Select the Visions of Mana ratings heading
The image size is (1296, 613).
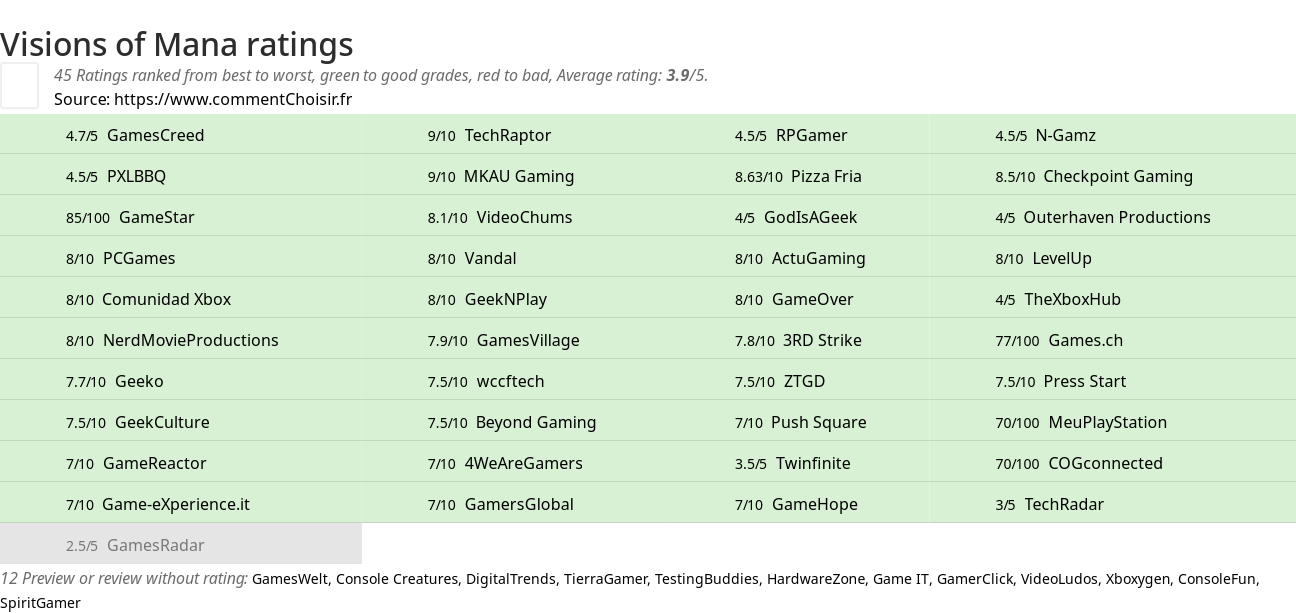(177, 44)
